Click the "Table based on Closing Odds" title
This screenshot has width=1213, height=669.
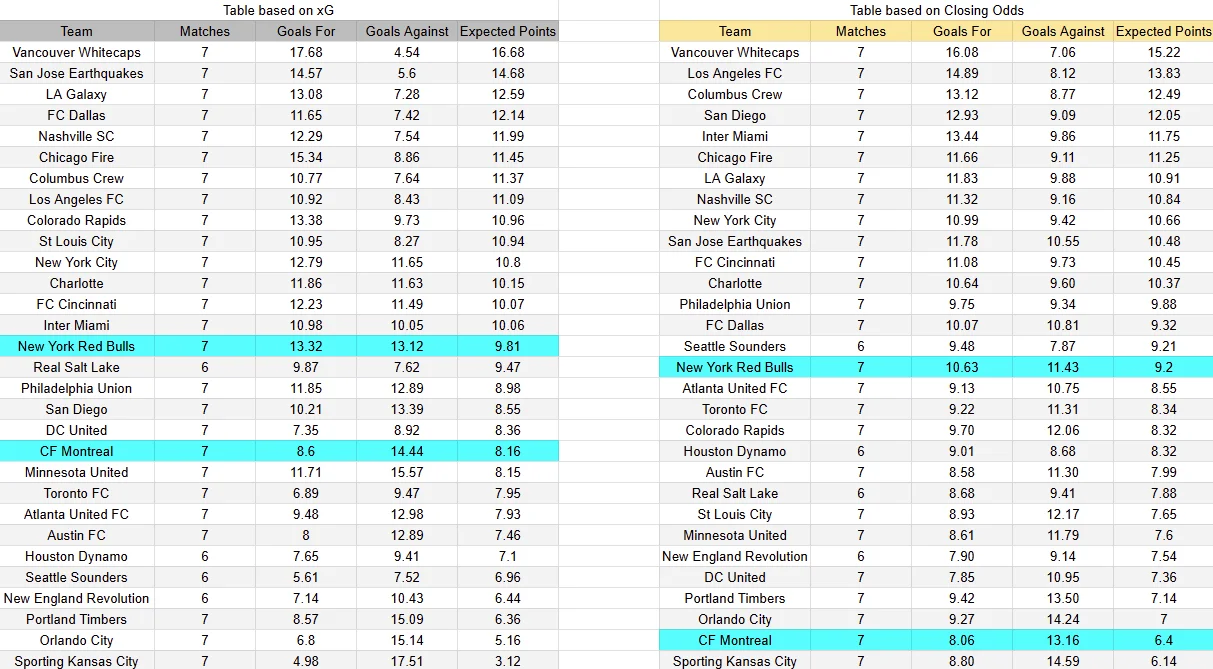click(935, 10)
